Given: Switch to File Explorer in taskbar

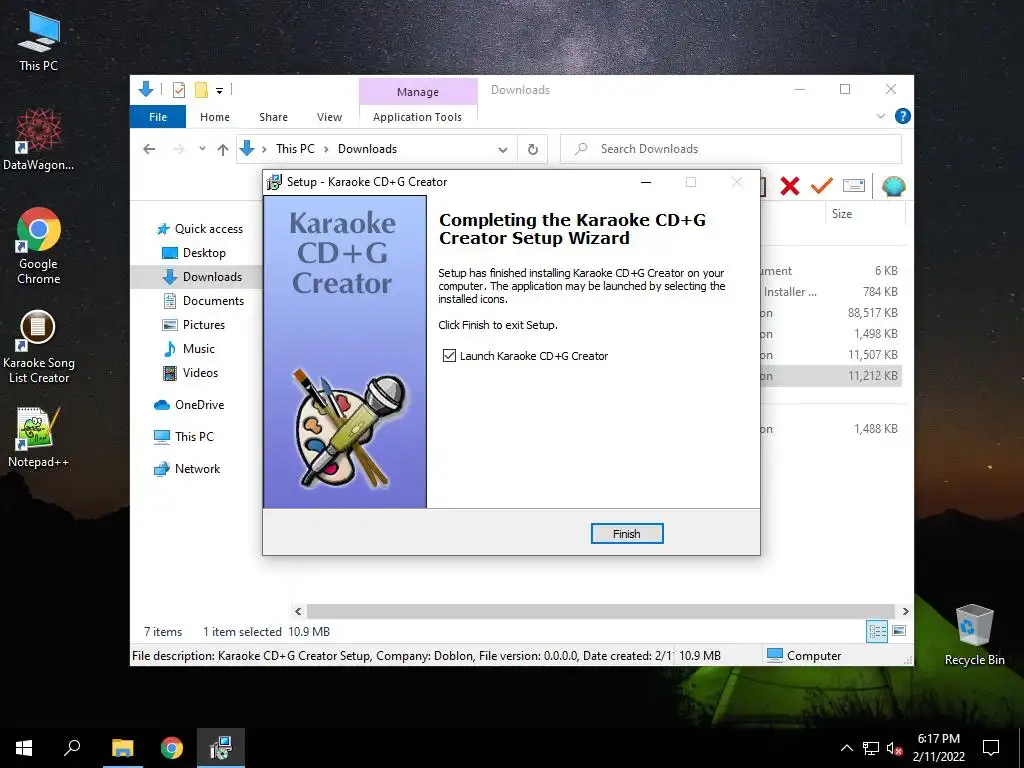Looking at the screenshot, I should pos(122,748).
